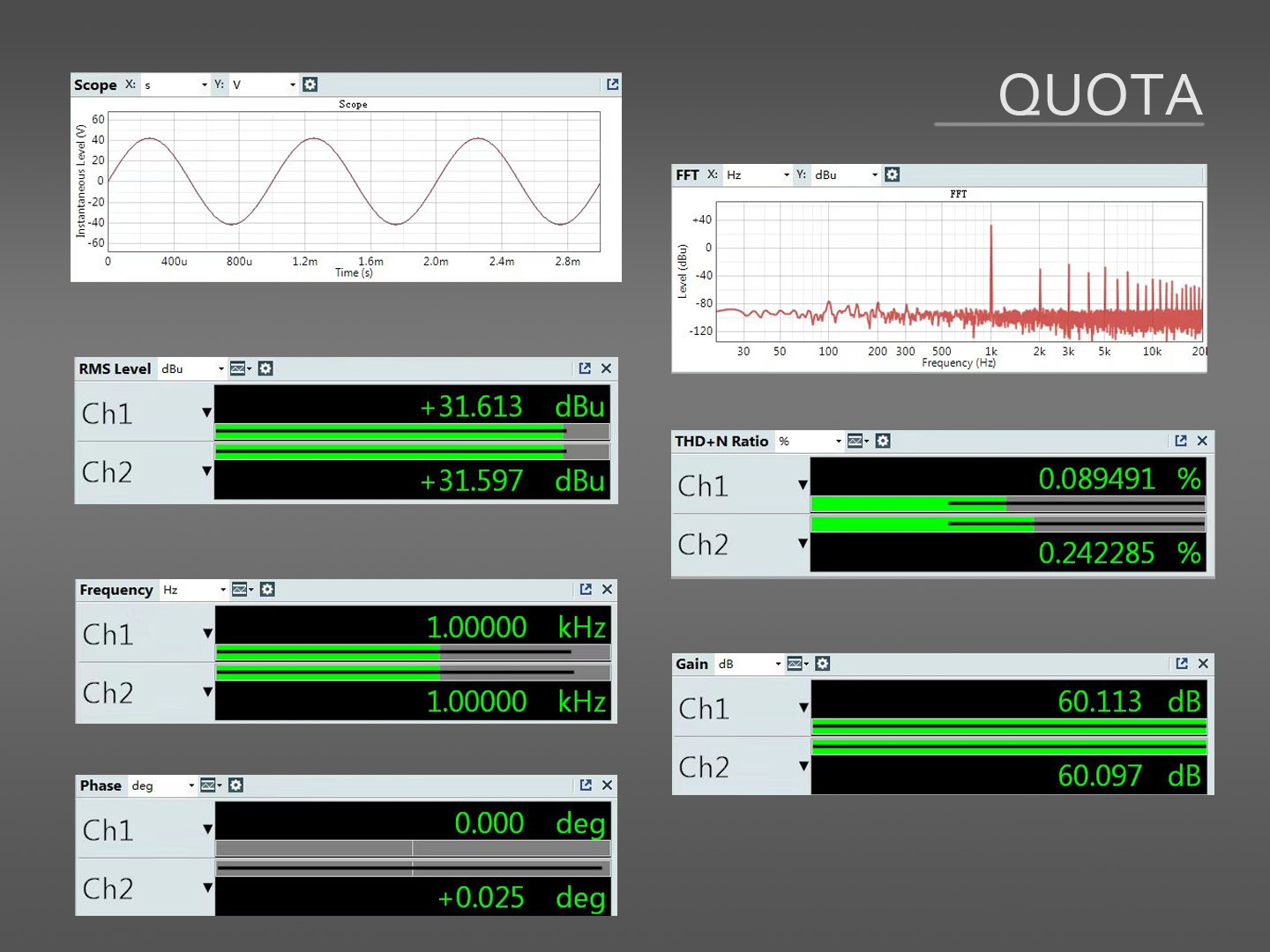The height and width of the screenshot is (952, 1270).
Task: Open Gain meter settings gear
Action: pos(822,664)
